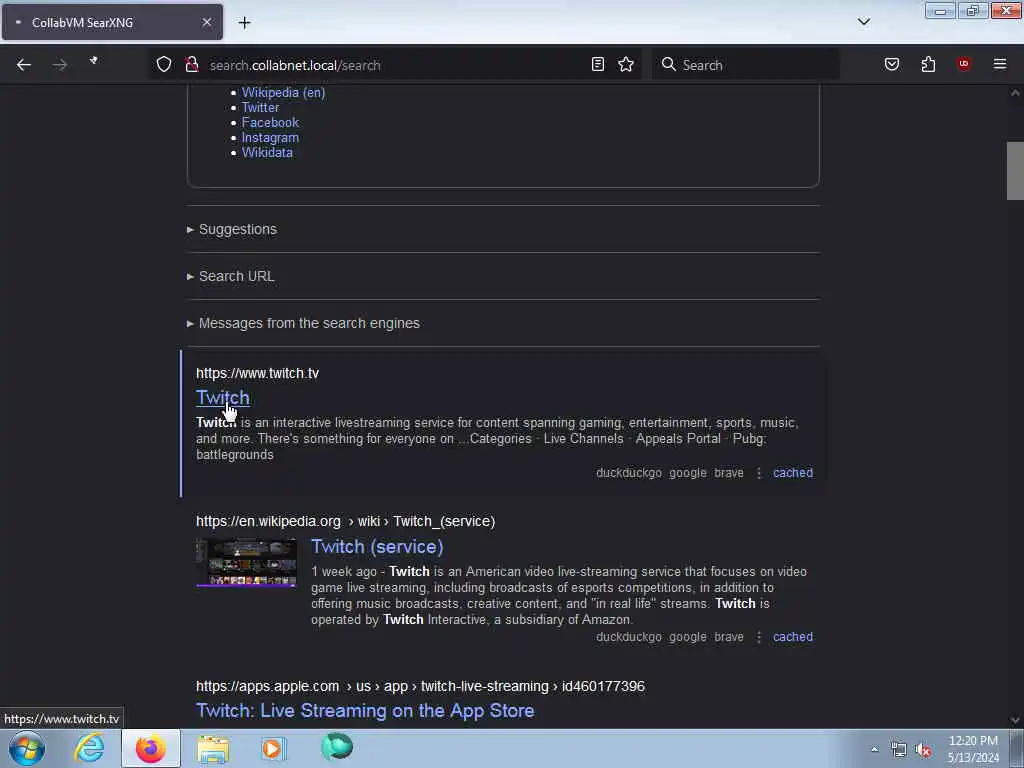Launch Internet Explorer from the taskbar
1024x768 pixels.
coord(89,748)
